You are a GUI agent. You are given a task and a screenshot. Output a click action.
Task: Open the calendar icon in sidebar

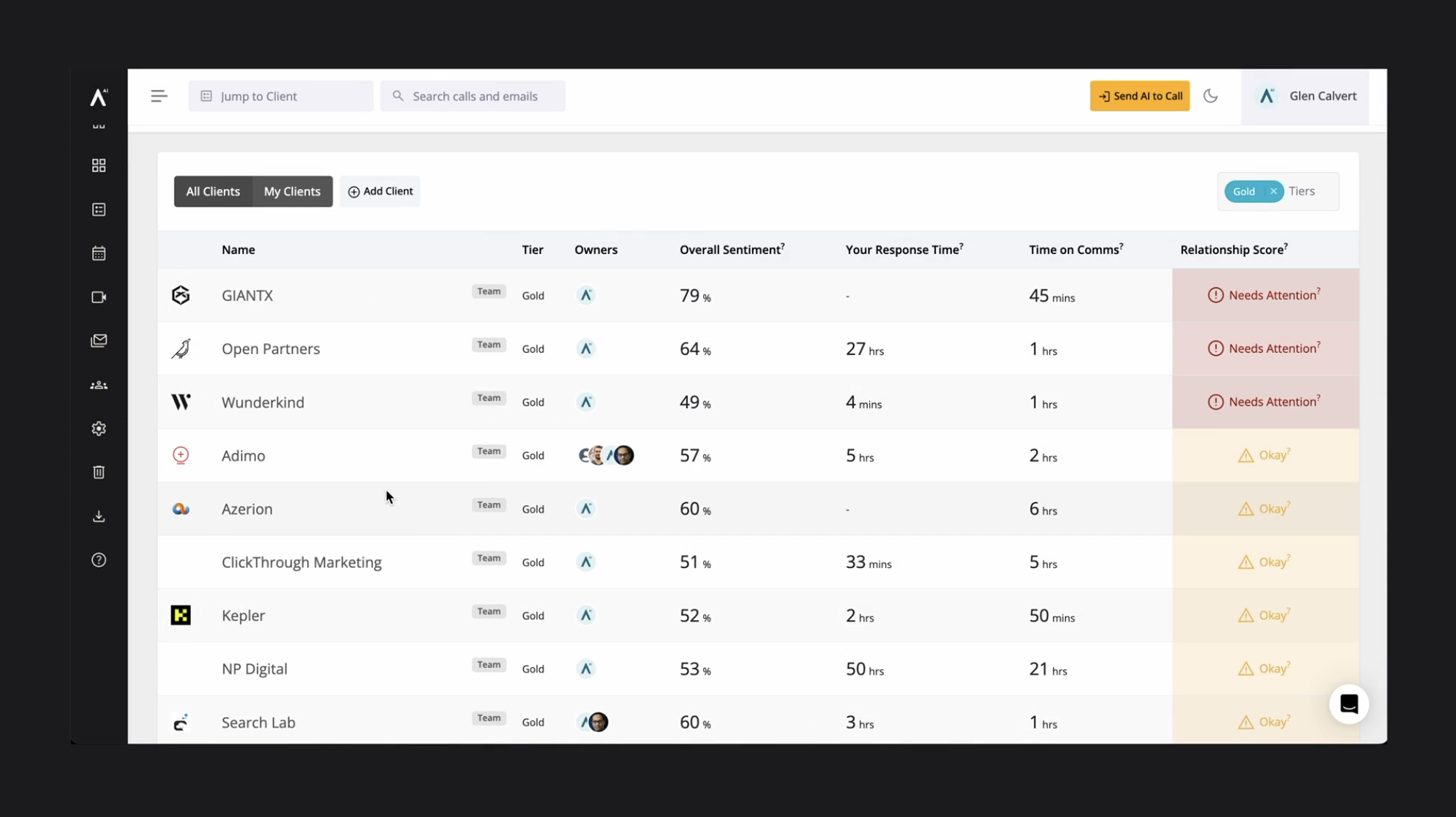click(x=99, y=253)
